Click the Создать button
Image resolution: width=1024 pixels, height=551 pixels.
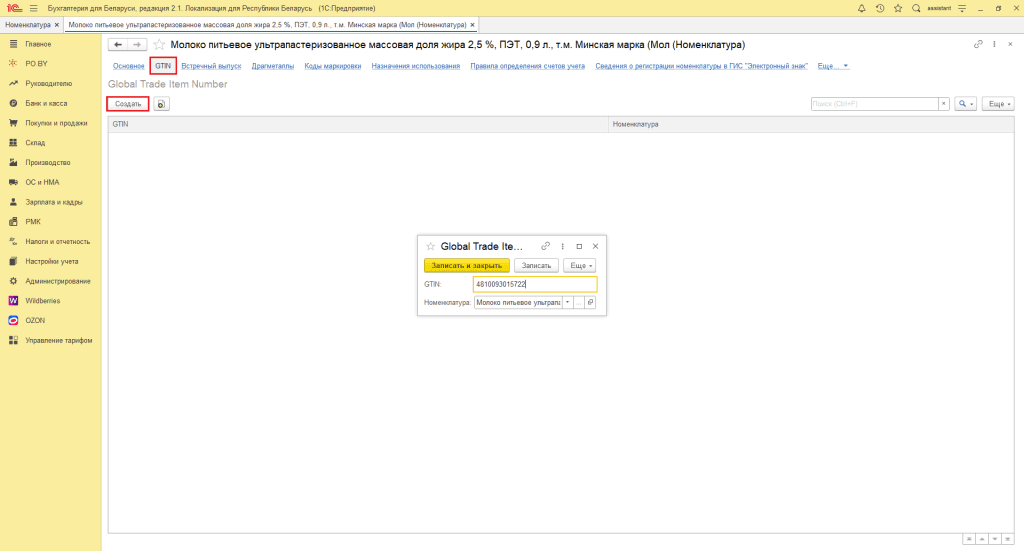(128, 104)
